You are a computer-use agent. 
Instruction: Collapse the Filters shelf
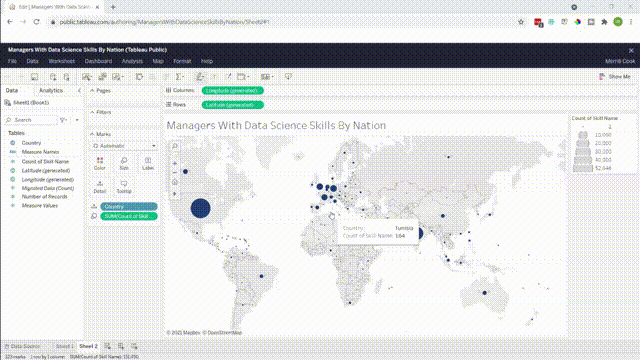coord(92,112)
